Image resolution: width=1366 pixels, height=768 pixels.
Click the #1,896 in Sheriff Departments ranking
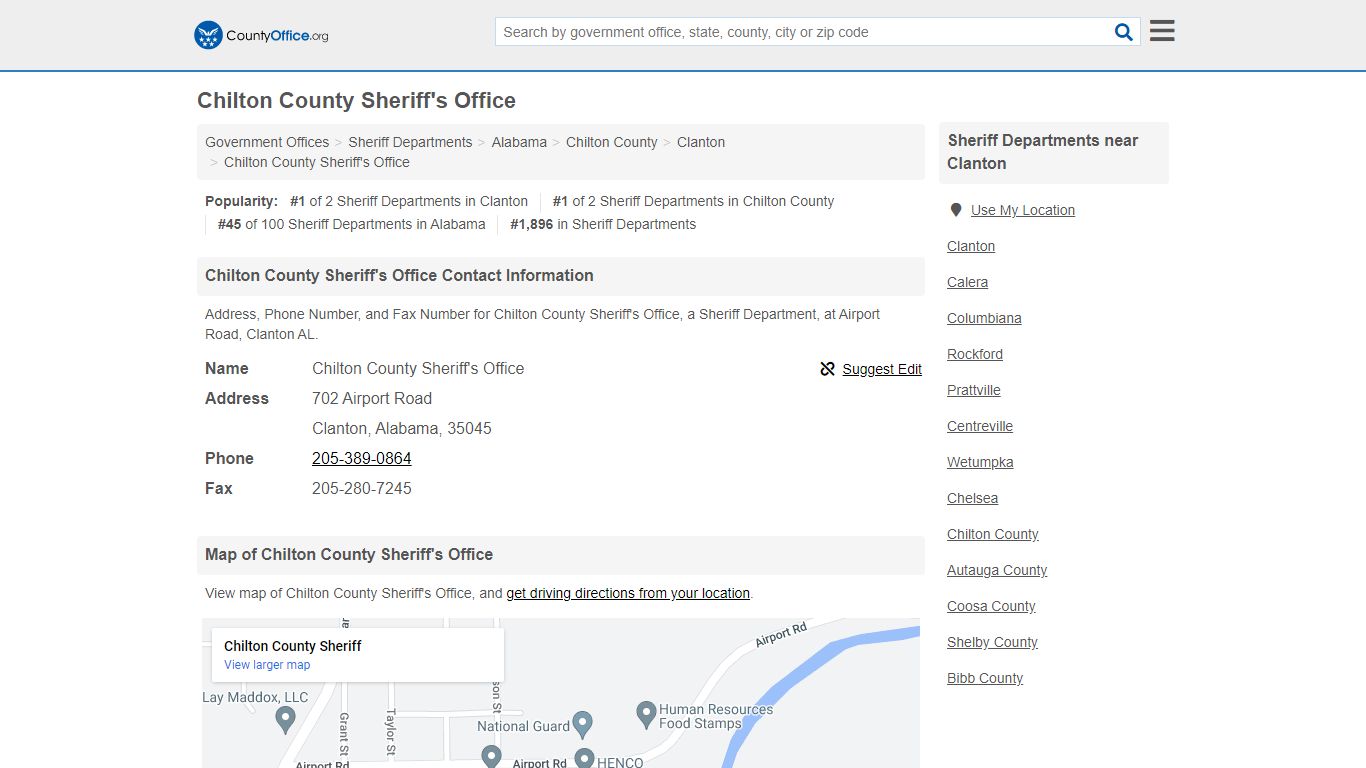tap(603, 224)
